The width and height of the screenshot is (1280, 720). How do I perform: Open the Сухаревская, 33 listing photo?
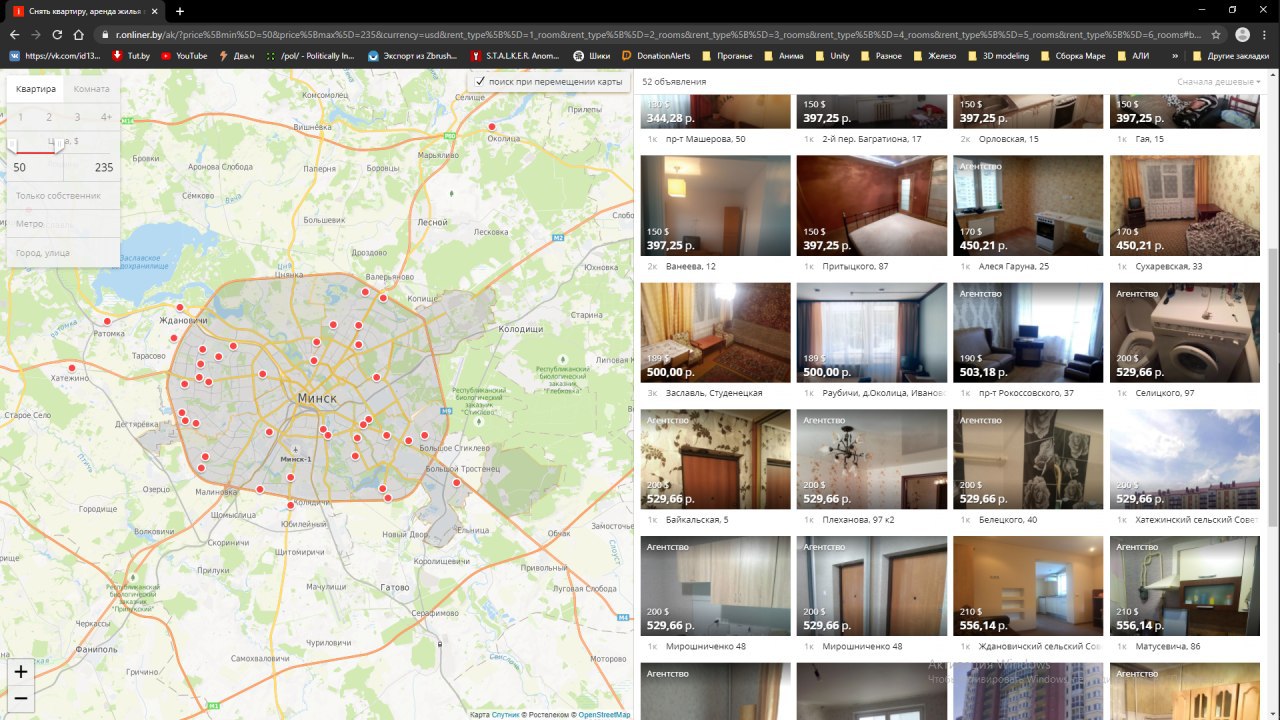click(x=1185, y=205)
